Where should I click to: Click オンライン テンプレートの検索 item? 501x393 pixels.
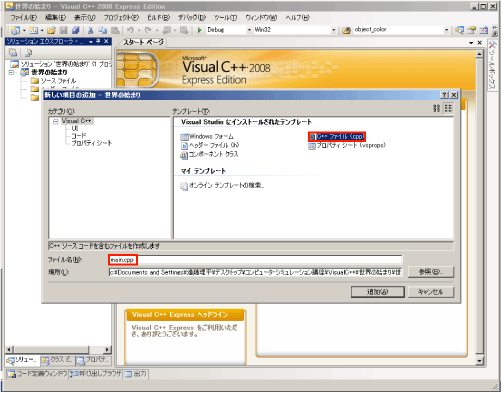pos(222,186)
